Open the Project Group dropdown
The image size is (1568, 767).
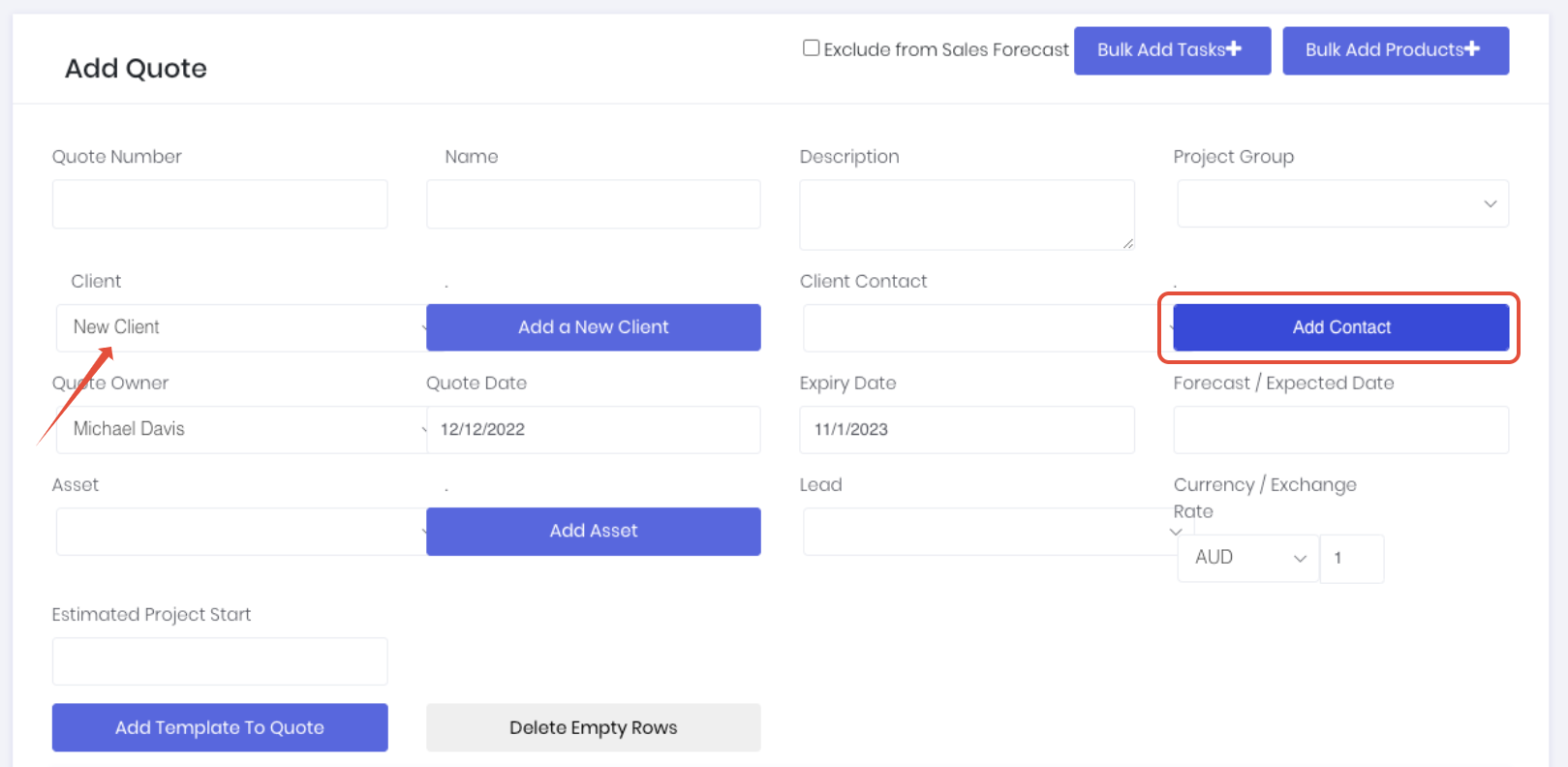point(1341,203)
